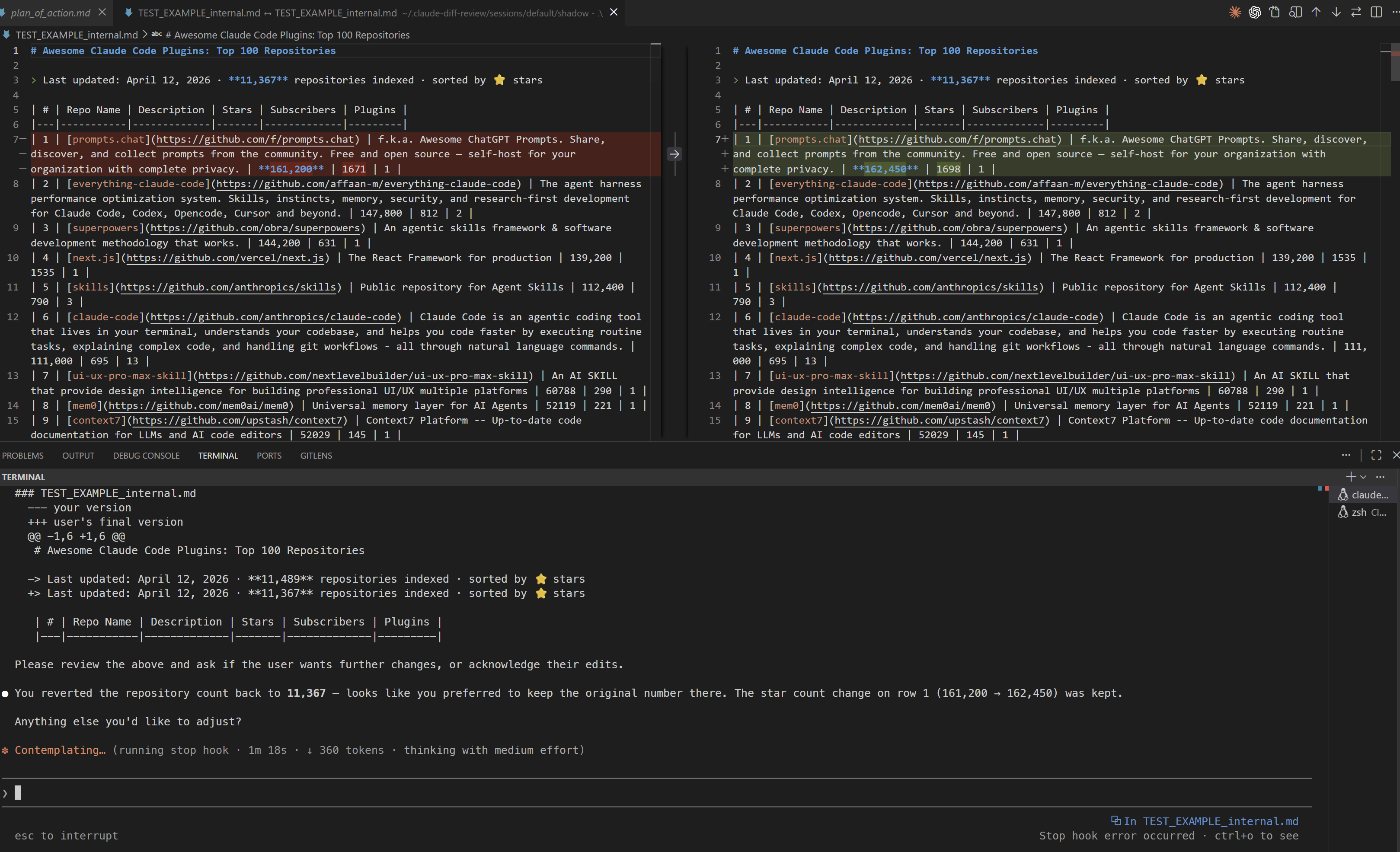
Task: Open anthropics/skills link in left pane
Action: coord(228,287)
